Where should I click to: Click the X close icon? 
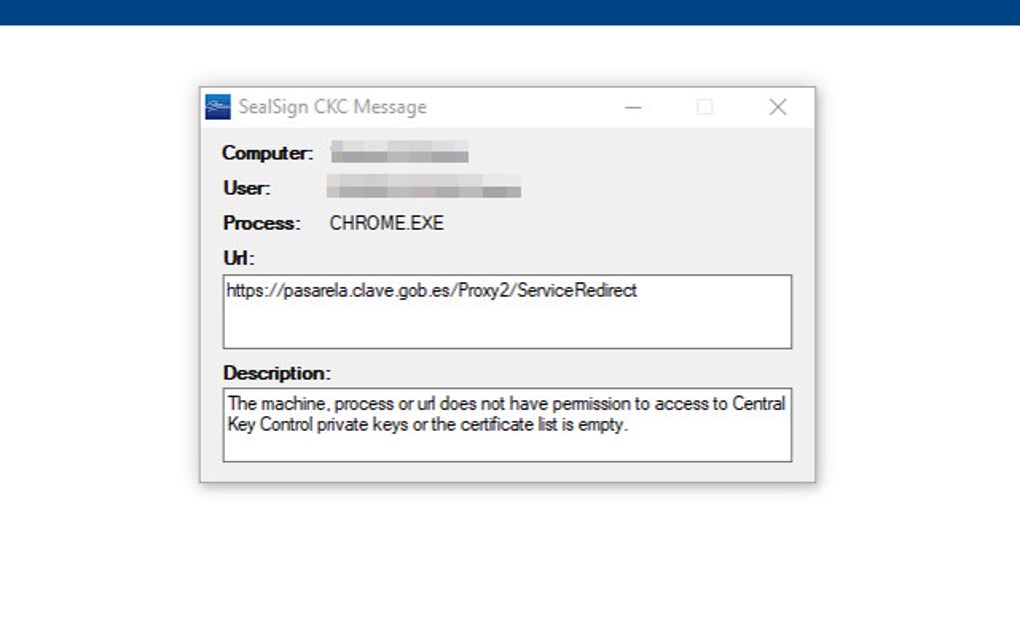777,106
